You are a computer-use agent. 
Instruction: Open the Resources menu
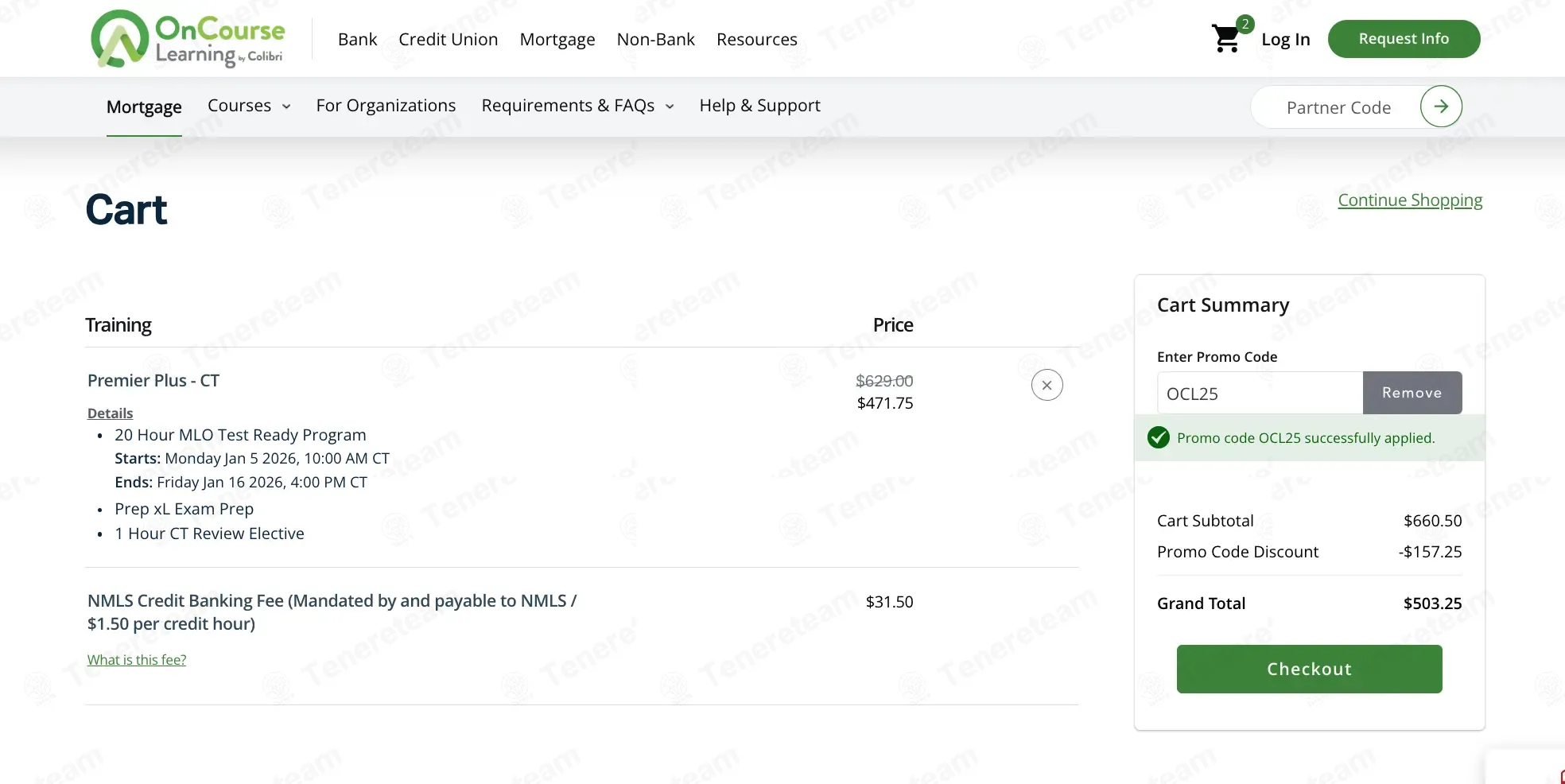pyautogui.click(x=756, y=40)
